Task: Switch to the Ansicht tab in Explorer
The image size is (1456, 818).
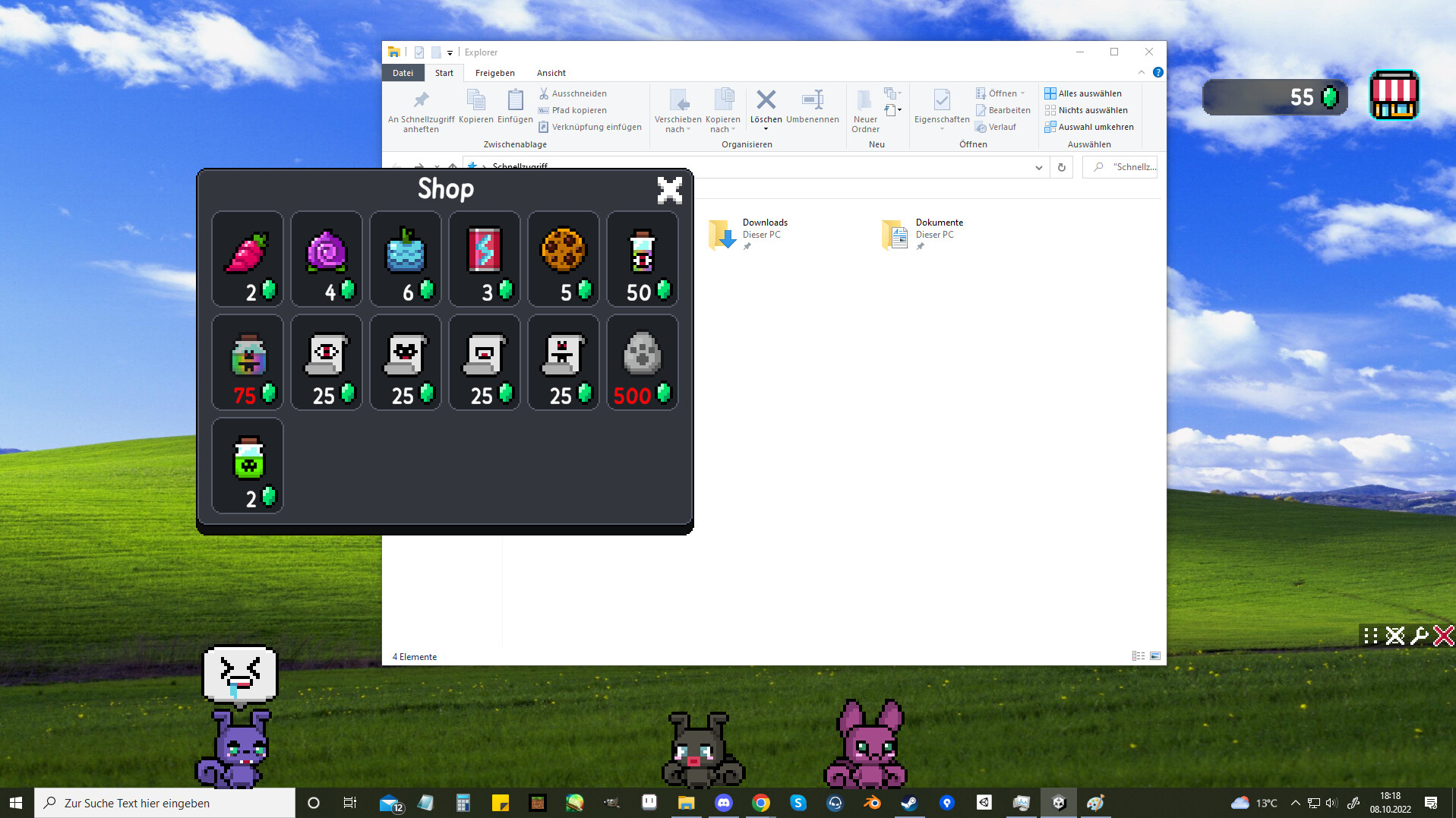Action: coord(550,72)
